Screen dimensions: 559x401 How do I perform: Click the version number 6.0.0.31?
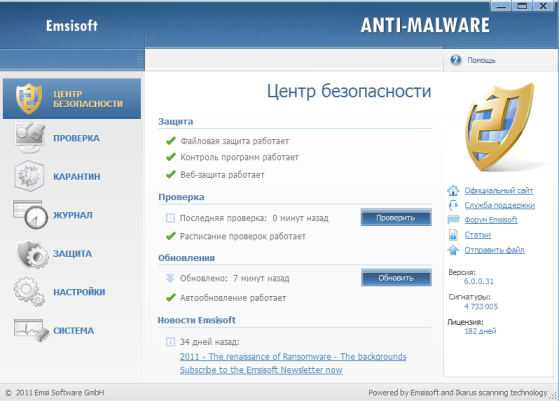click(x=479, y=281)
